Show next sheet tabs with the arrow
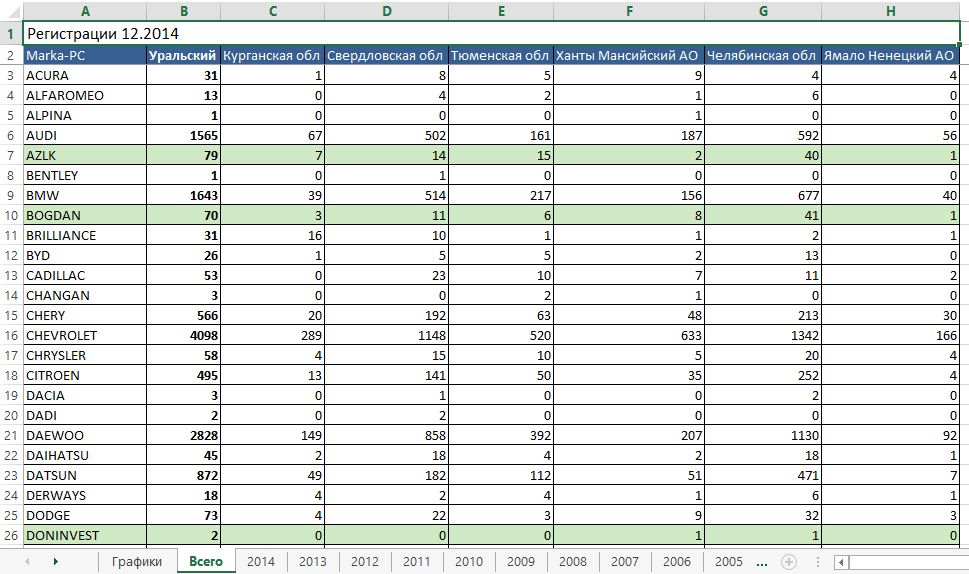The height and width of the screenshot is (574, 969). pyautogui.click(x=56, y=562)
